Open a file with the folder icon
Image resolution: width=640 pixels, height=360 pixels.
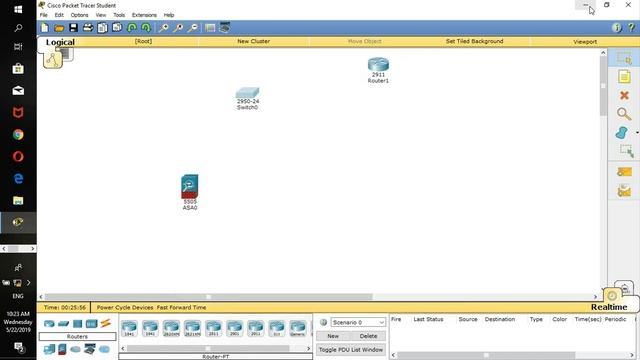pos(59,28)
